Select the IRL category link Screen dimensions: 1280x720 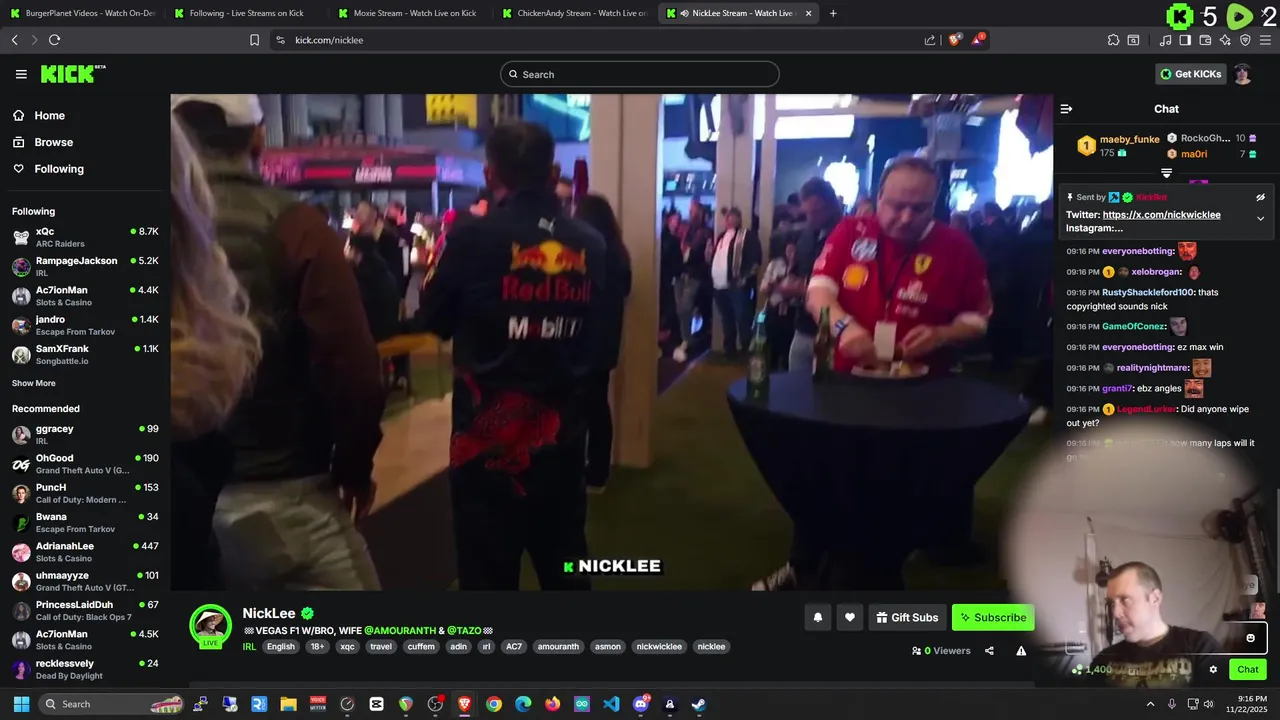pyautogui.click(x=249, y=647)
